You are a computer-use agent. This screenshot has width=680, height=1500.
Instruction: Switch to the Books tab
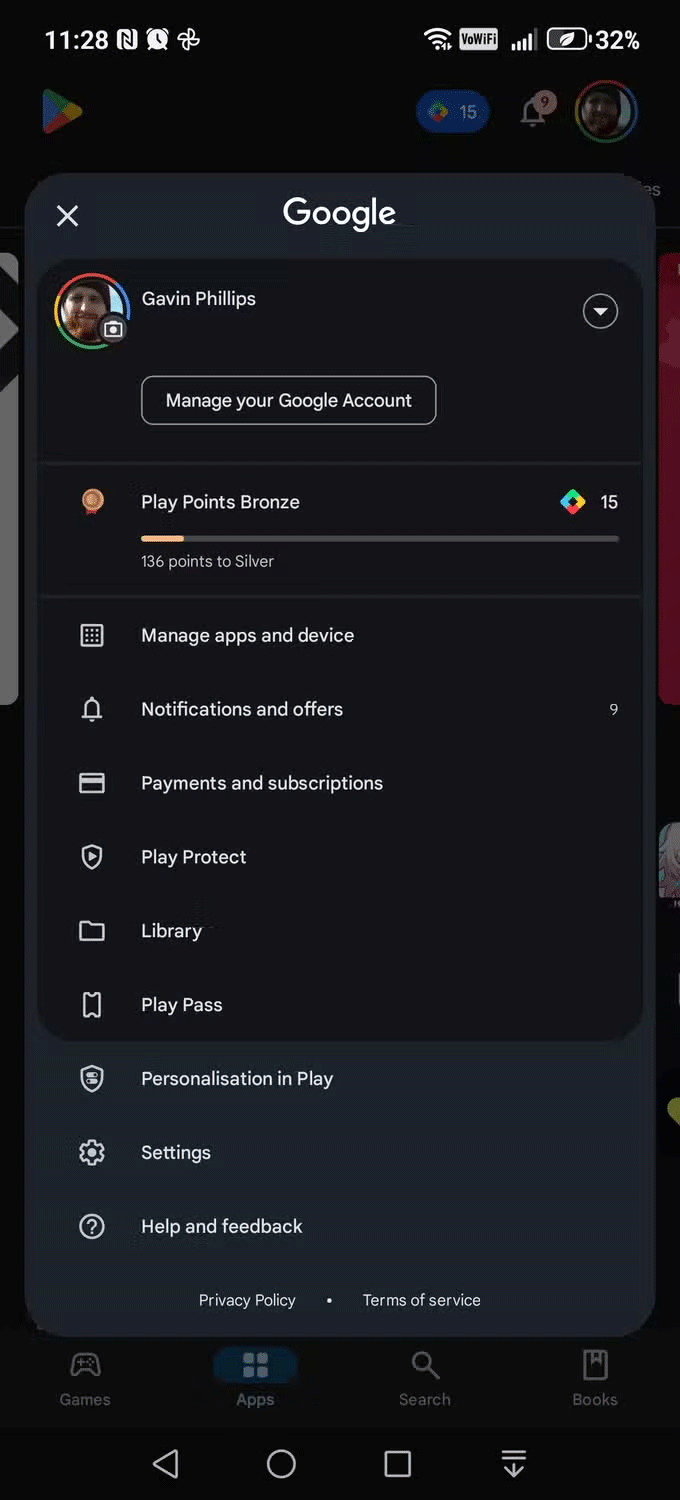(595, 1378)
